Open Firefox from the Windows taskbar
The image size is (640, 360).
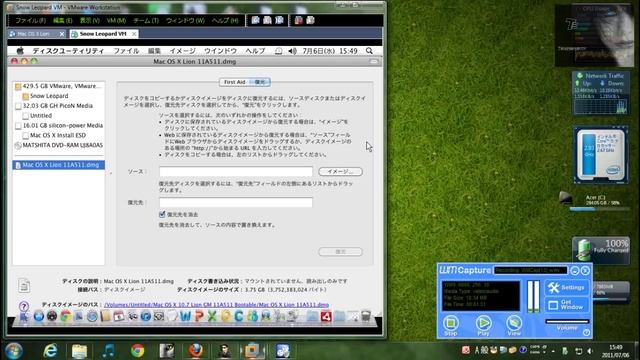(196, 351)
